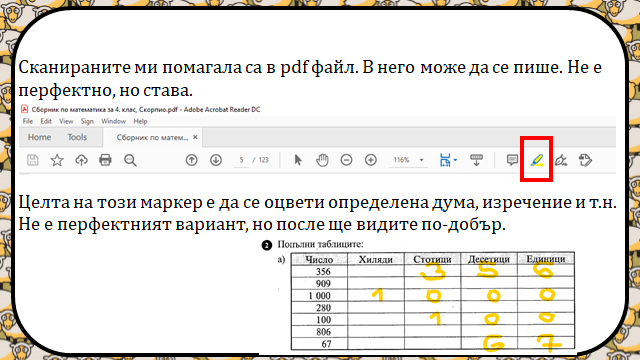Go to the previous page with the up arrow

click(191, 160)
